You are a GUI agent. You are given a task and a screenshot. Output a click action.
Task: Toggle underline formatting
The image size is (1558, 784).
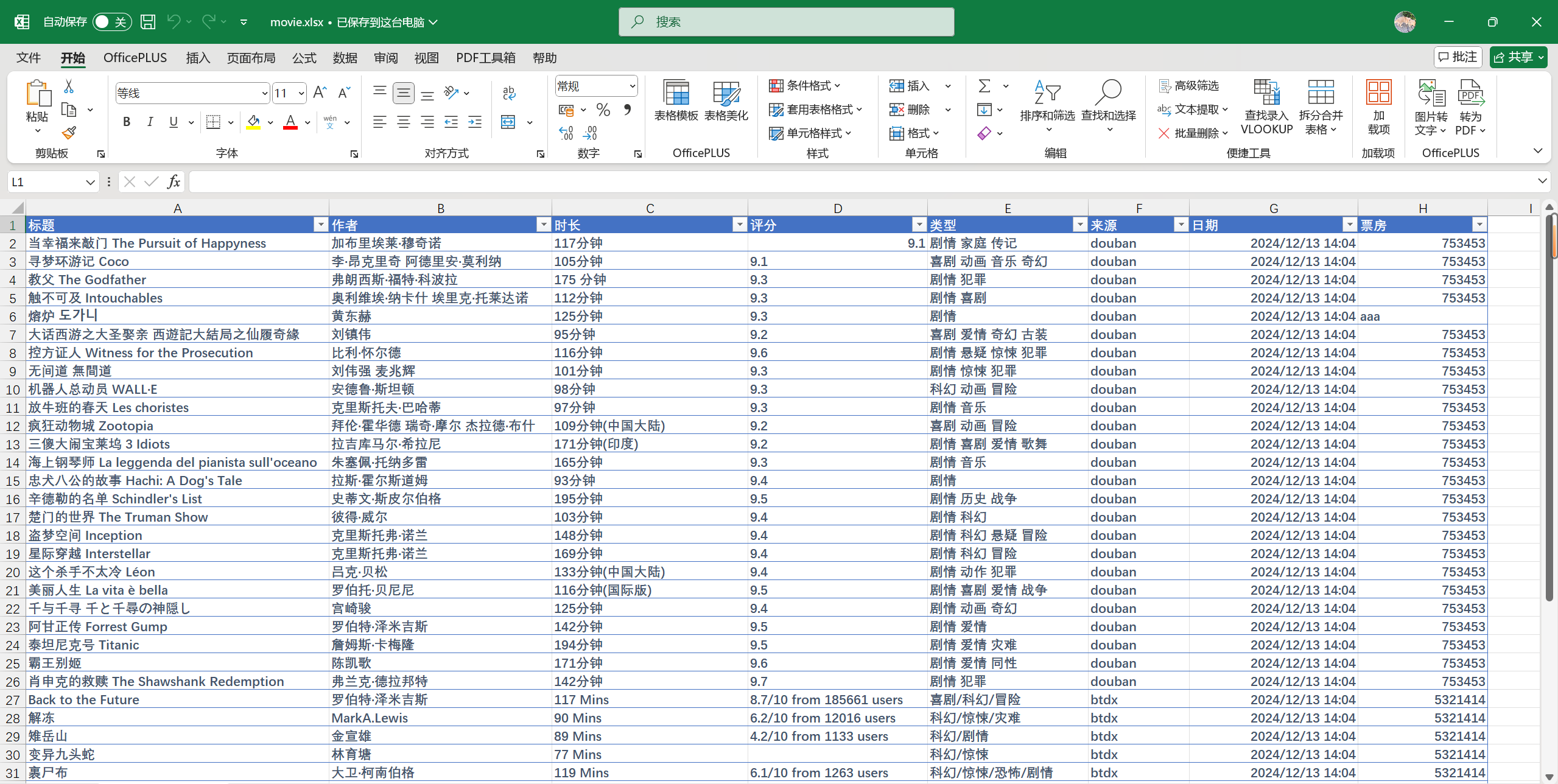click(x=174, y=122)
